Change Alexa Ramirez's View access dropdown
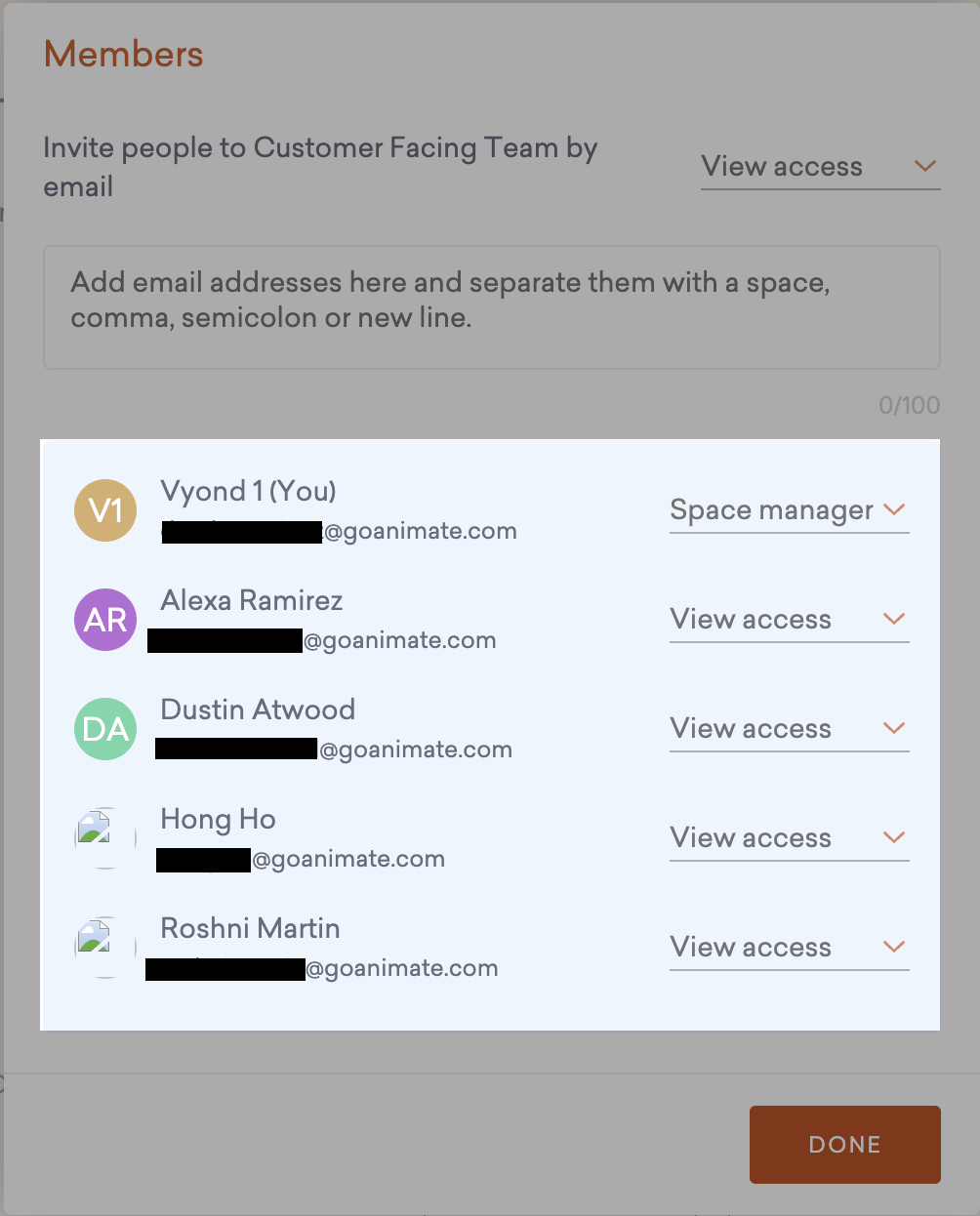Image resolution: width=980 pixels, height=1216 pixels. [x=788, y=620]
